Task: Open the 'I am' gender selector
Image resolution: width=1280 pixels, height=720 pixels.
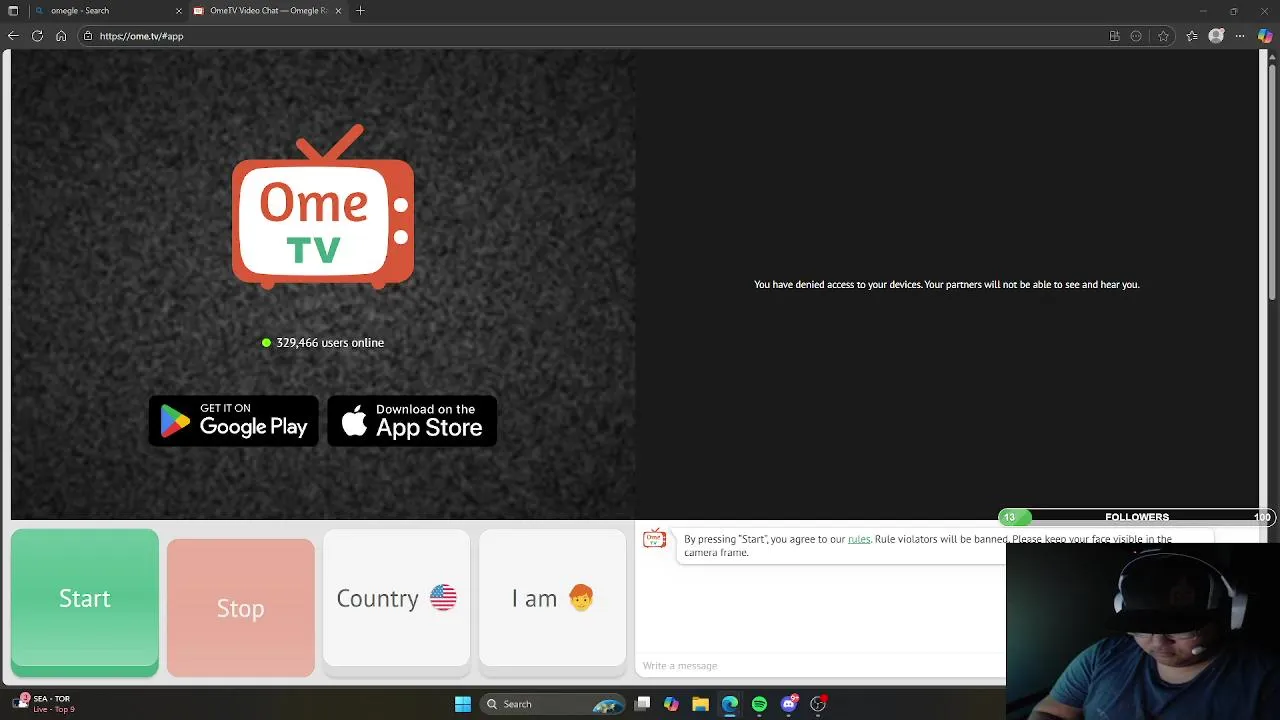Action: [x=552, y=599]
